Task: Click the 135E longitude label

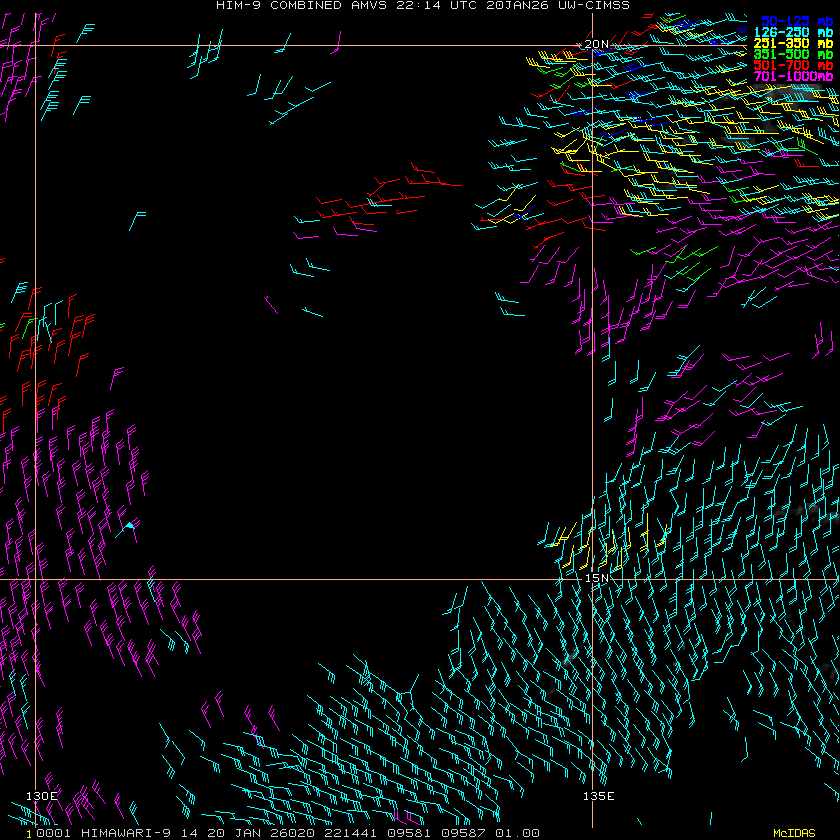Action: [598, 795]
